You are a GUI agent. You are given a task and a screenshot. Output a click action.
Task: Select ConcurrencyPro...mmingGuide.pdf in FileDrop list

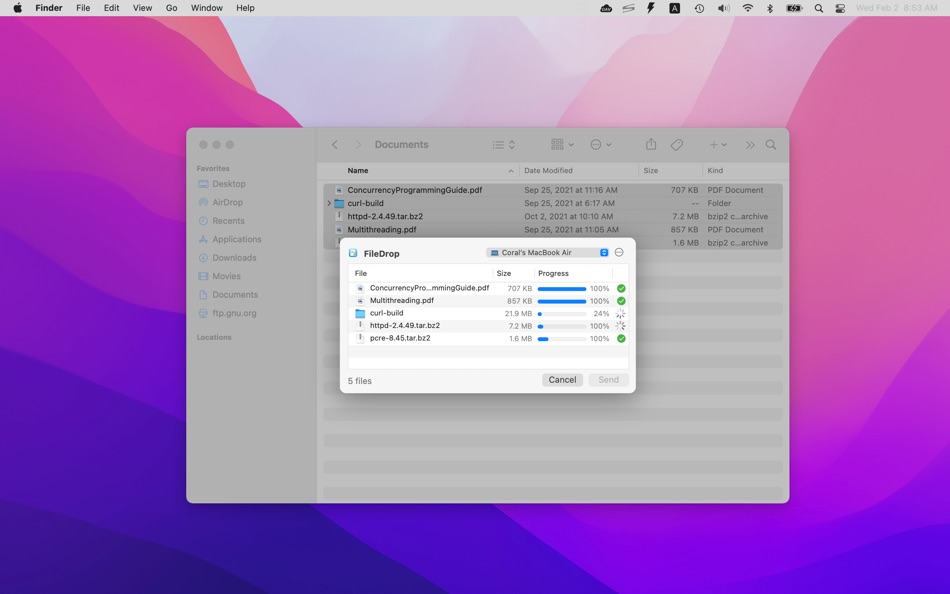(x=488, y=289)
